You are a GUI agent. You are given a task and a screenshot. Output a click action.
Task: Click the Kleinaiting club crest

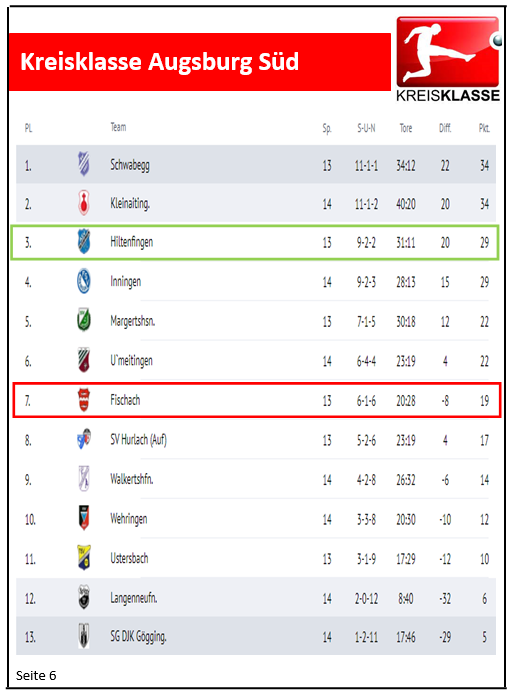point(84,203)
